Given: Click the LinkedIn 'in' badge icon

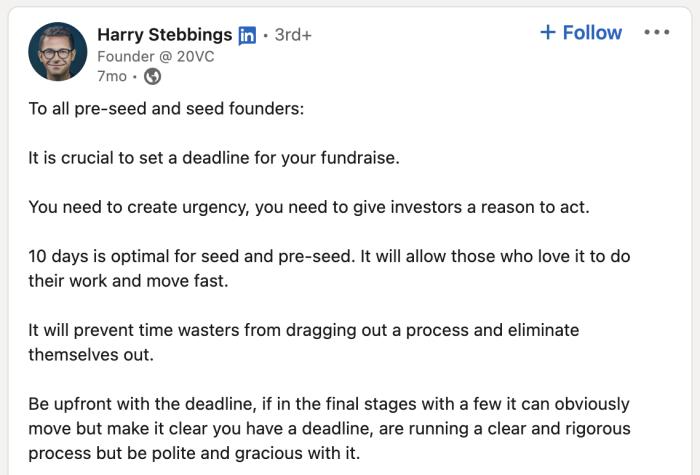Looking at the screenshot, I should (x=247, y=36).
